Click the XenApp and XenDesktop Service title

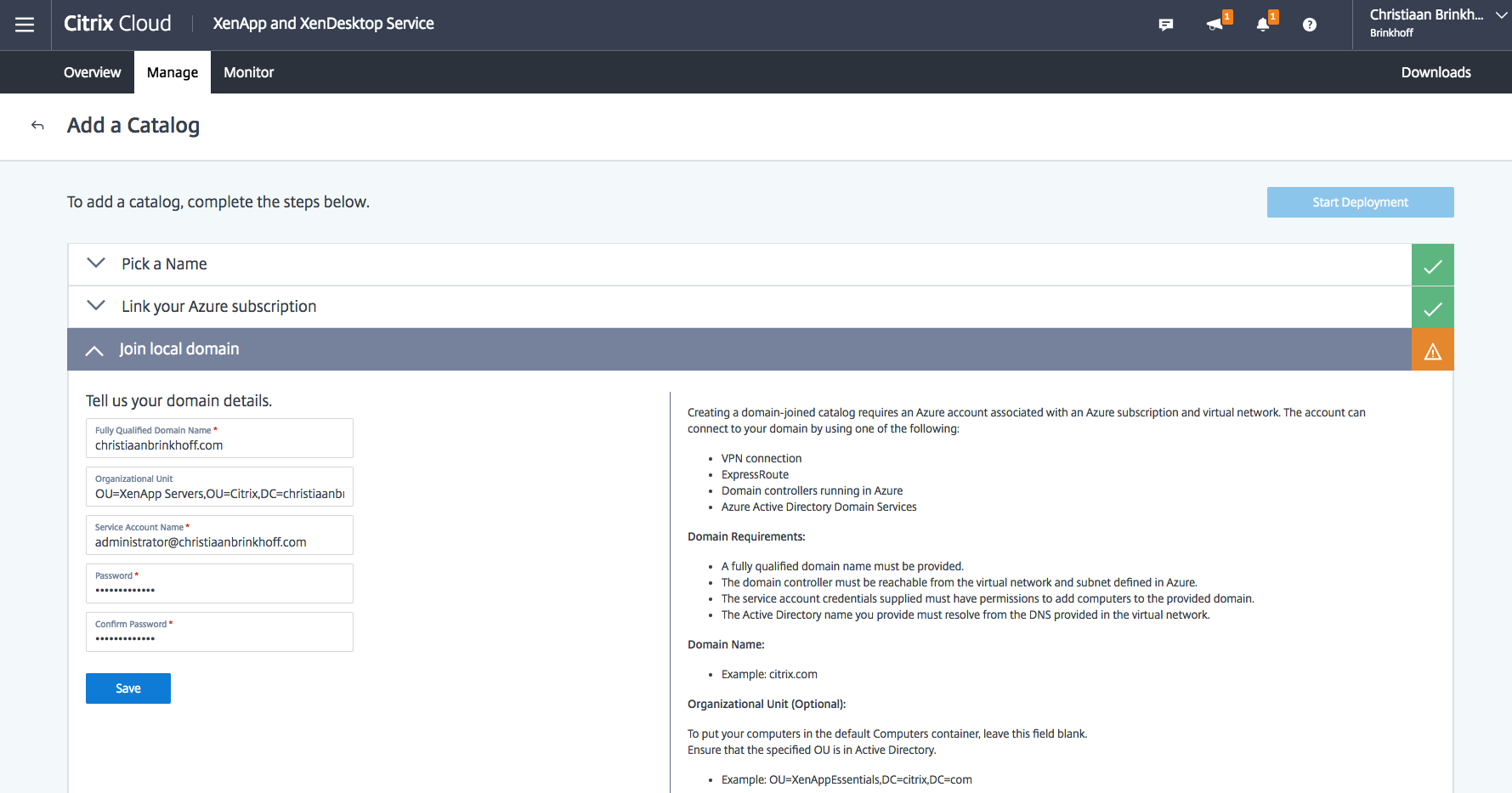click(x=323, y=24)
